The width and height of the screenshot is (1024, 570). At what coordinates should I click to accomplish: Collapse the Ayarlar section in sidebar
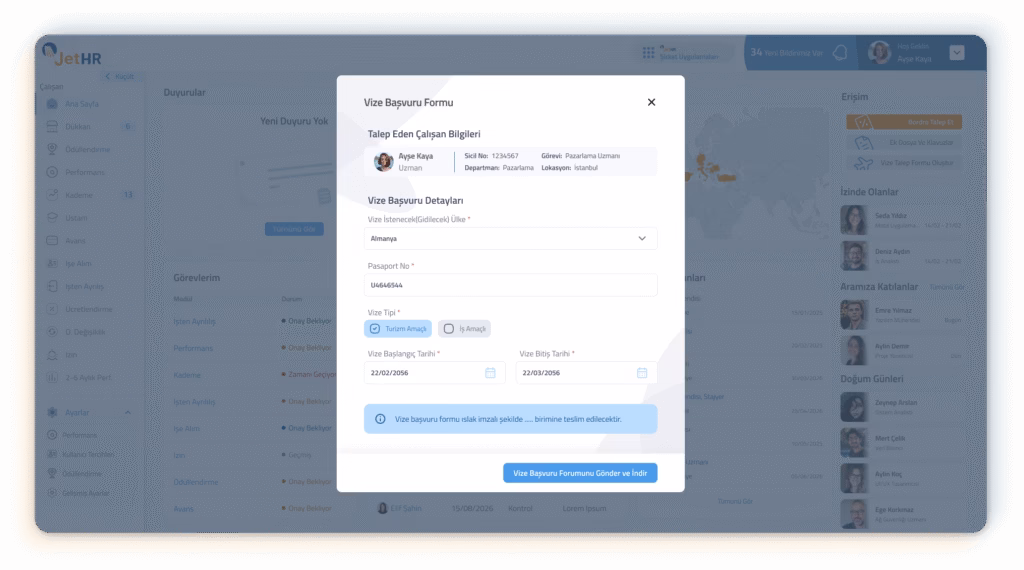[127, 412]
